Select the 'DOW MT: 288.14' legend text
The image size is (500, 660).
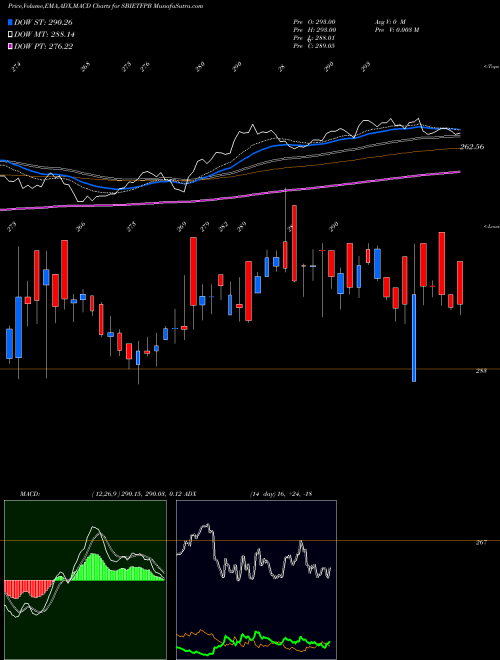click(x=45, y=35)
